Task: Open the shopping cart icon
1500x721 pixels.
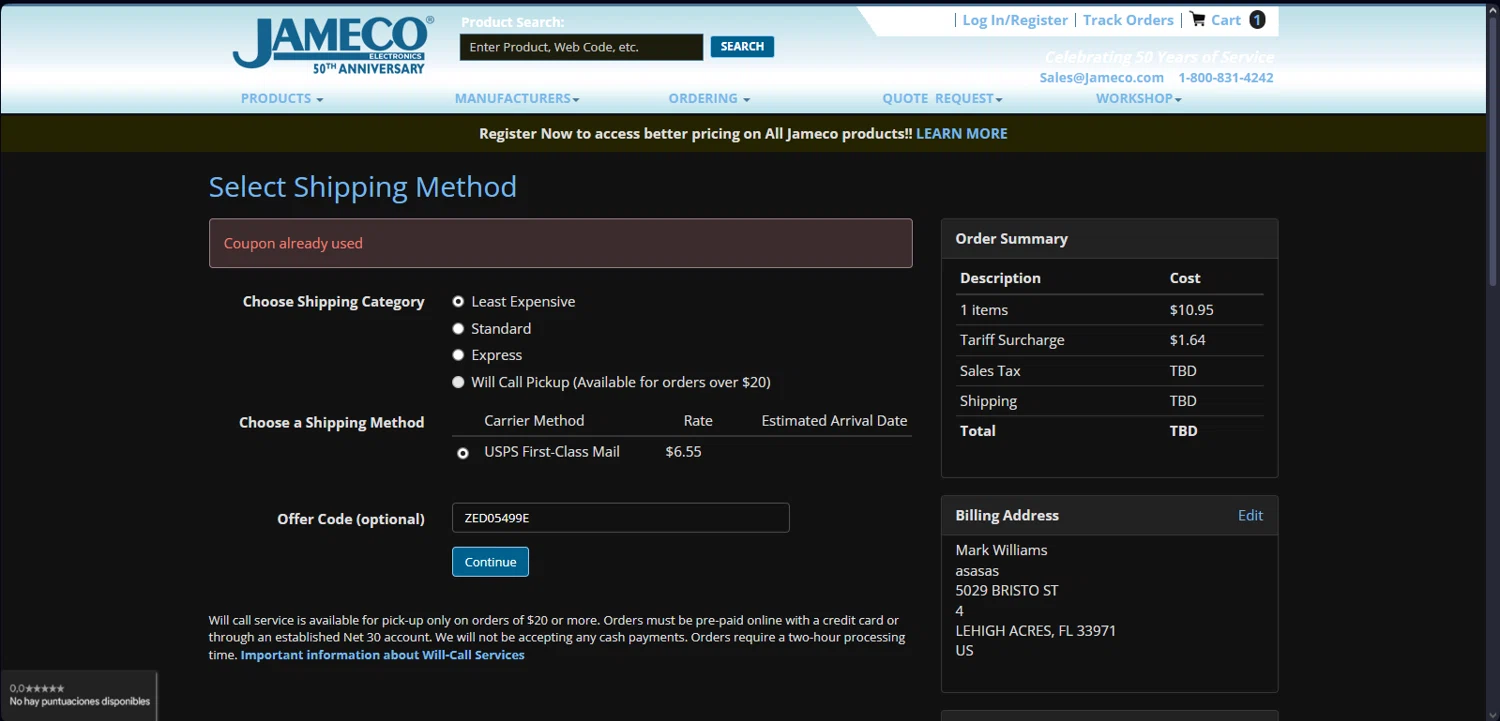Action: (1197, 20)
